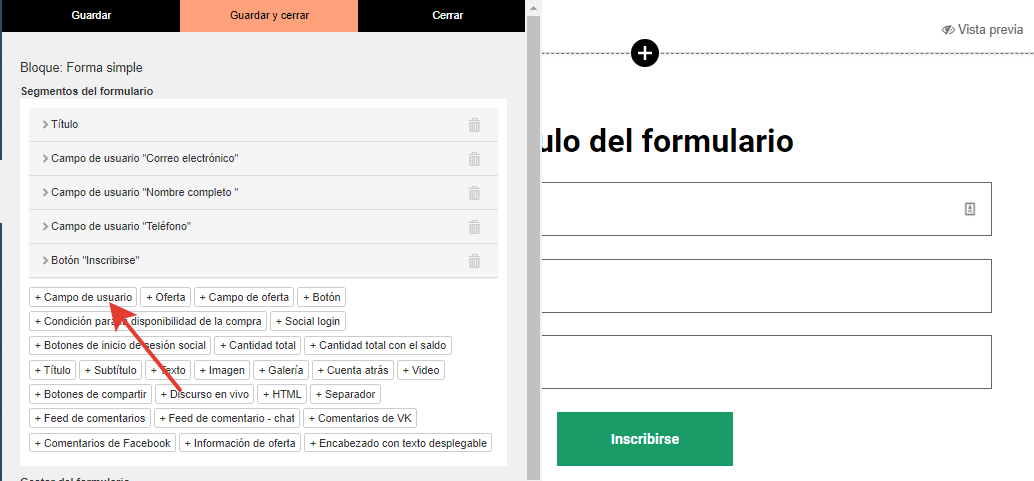Insert a new Título segment via + Título
The height and width of the screenshot is (481, 1034).
coord(53,370)
